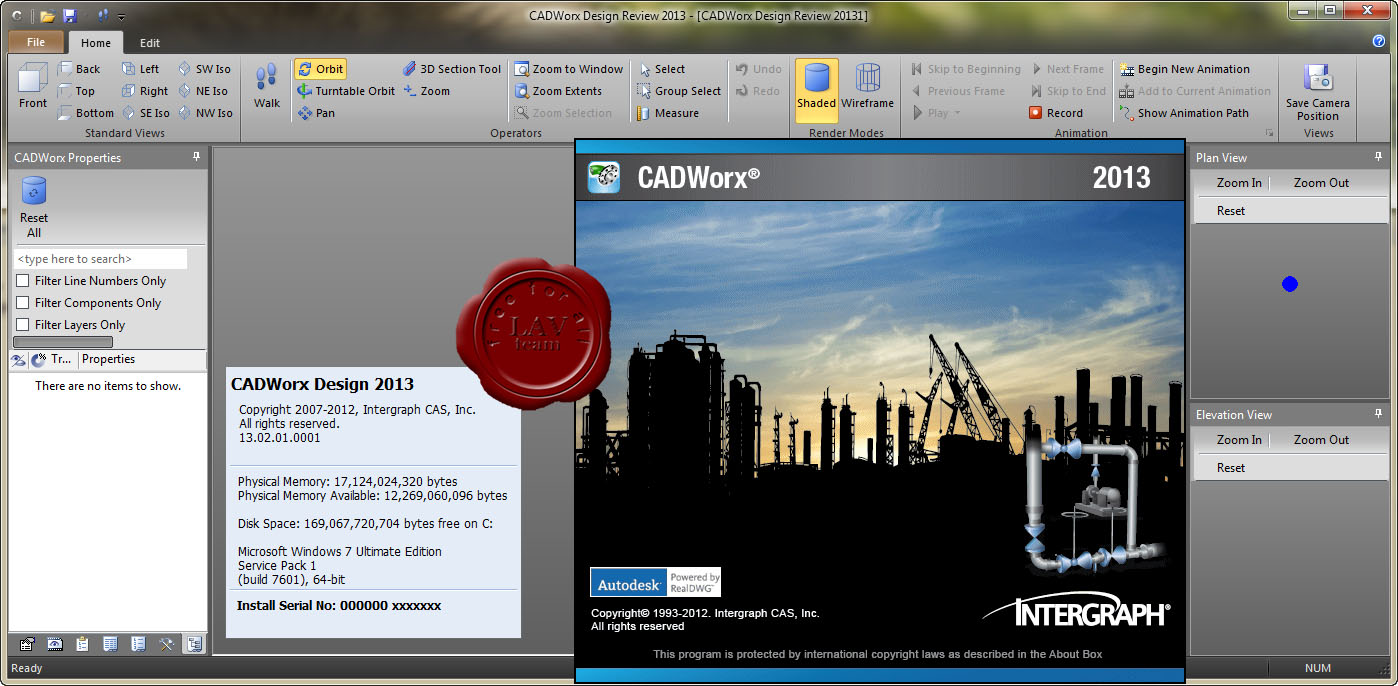Click Next Frame
The width and height of the screenshot is (1398, 686).
[1067, 69]
